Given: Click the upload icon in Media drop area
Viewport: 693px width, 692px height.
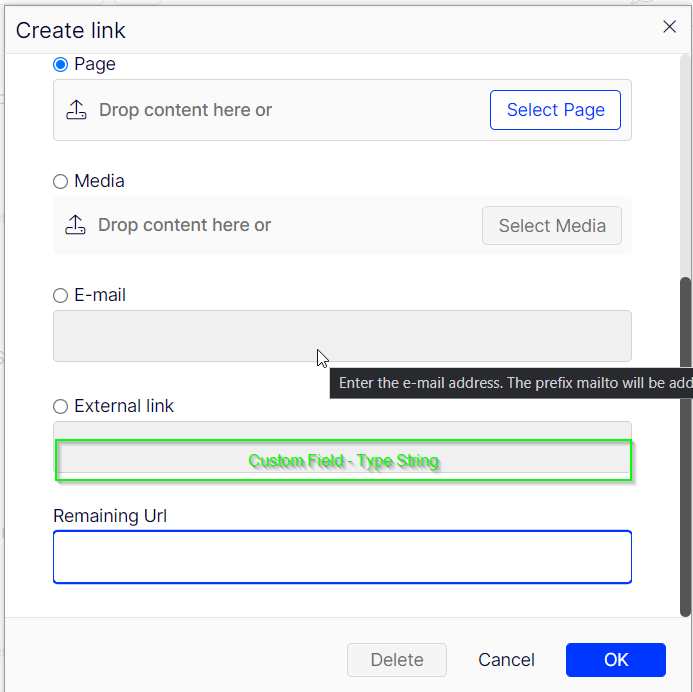Looking at the screenshot, I should click(76, 225).
